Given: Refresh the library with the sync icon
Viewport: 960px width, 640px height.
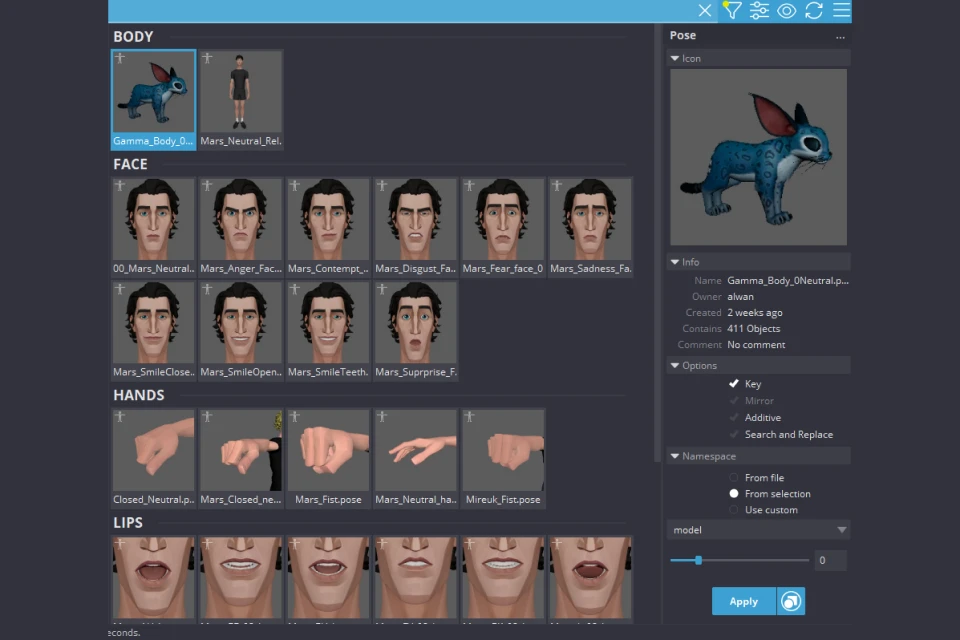Looking at the screenshot, I should click(813, 11).
